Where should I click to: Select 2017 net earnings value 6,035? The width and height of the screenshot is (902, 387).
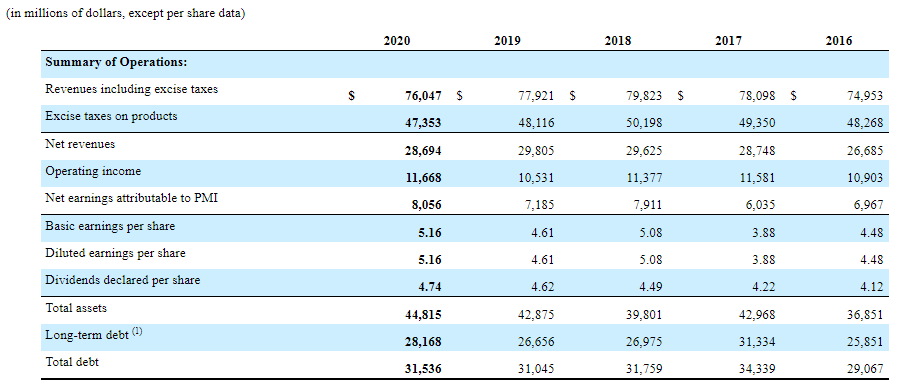(x=759, y=205)
